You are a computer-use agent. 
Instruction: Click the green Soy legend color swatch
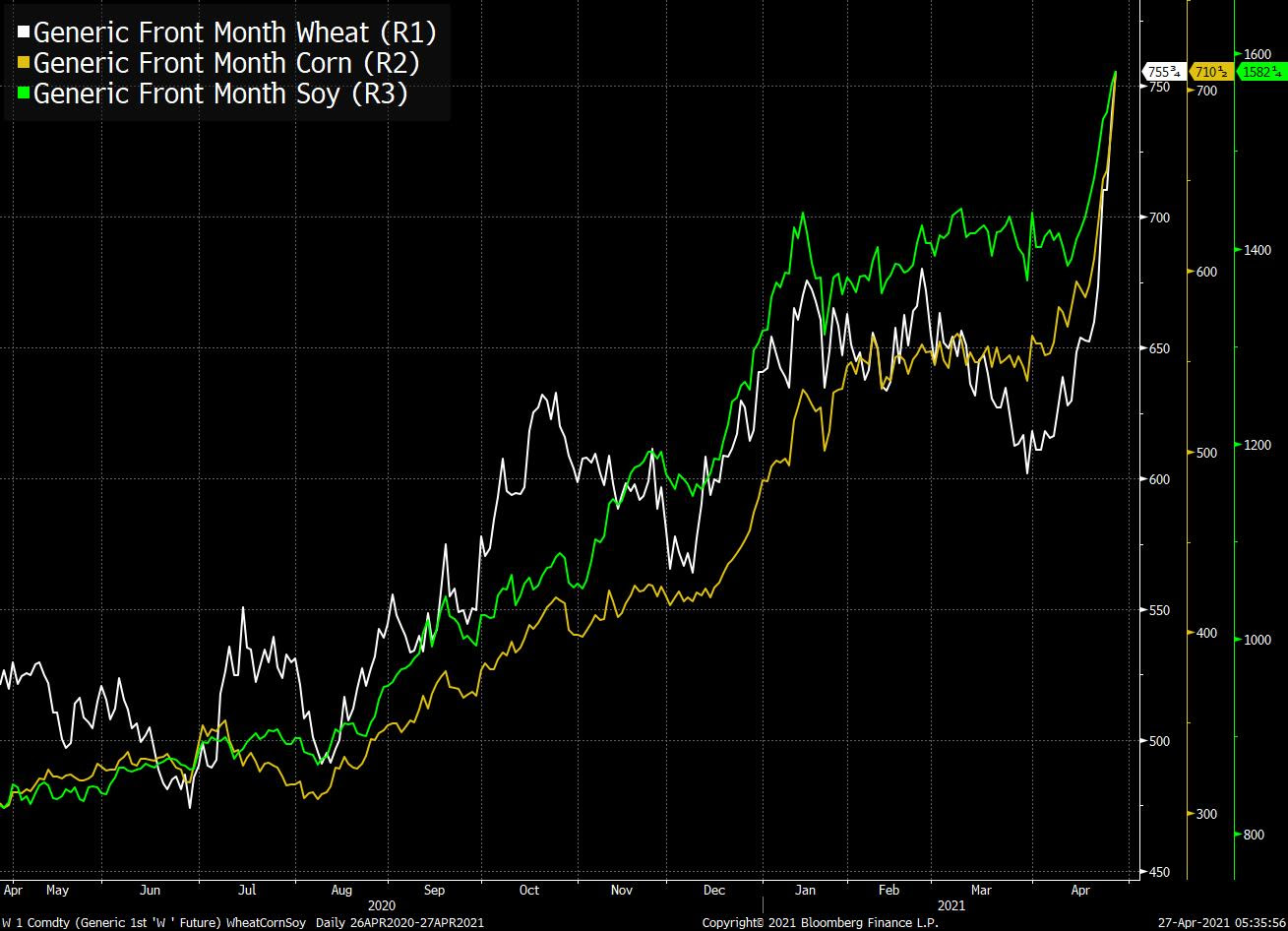tap(24, 93)
